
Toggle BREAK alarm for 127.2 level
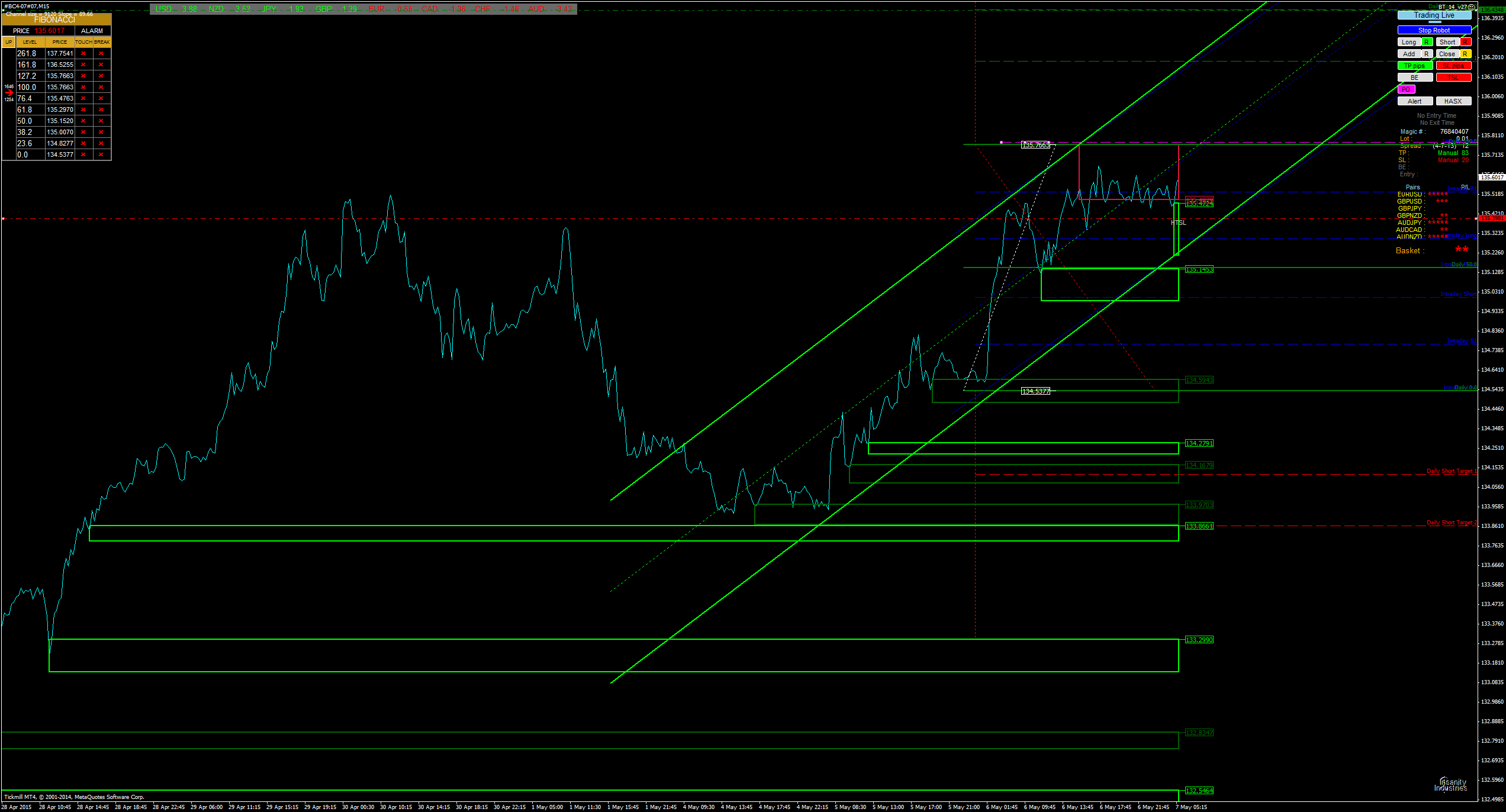click(x=101, y=76)
